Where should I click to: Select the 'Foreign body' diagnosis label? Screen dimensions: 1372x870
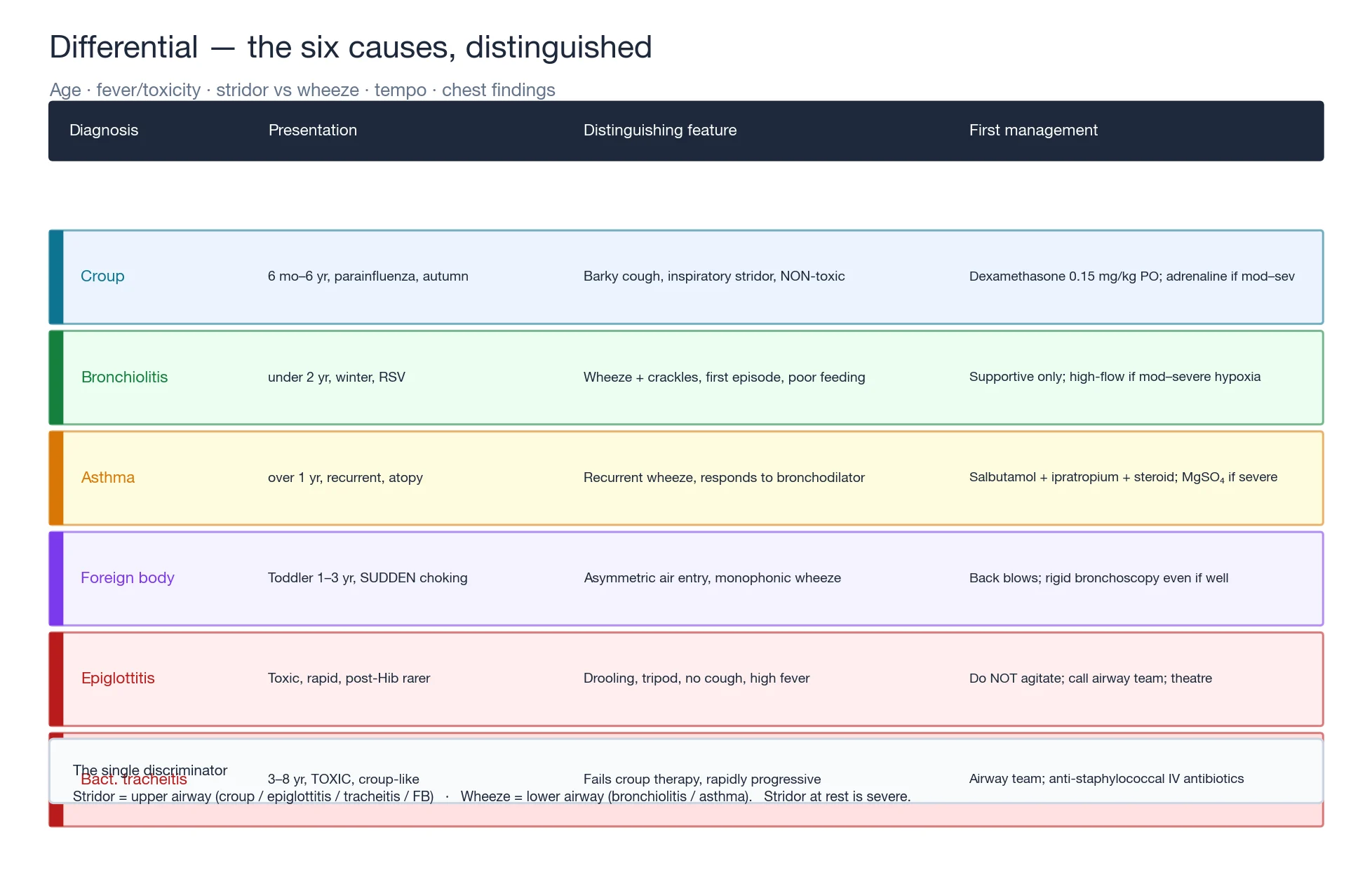[128, 578]
